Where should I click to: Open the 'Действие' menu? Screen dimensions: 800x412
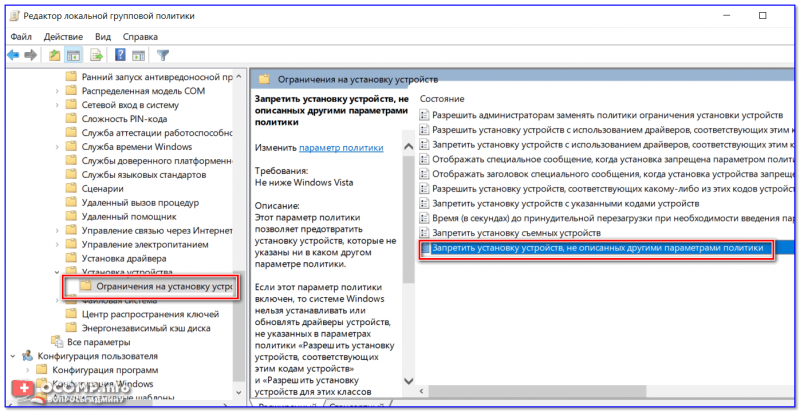pos(63,37)
